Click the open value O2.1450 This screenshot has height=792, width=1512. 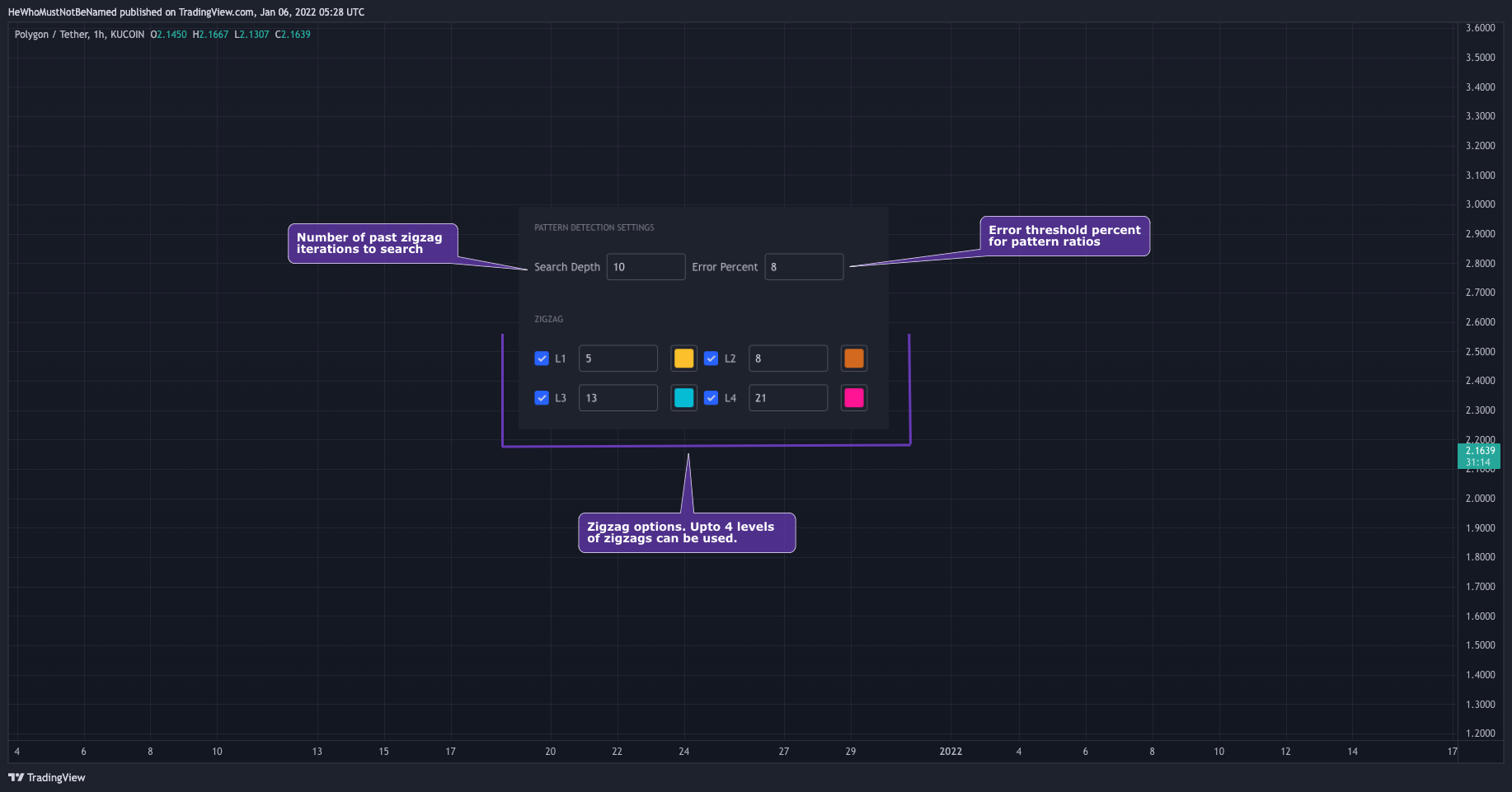coord(168,35)
